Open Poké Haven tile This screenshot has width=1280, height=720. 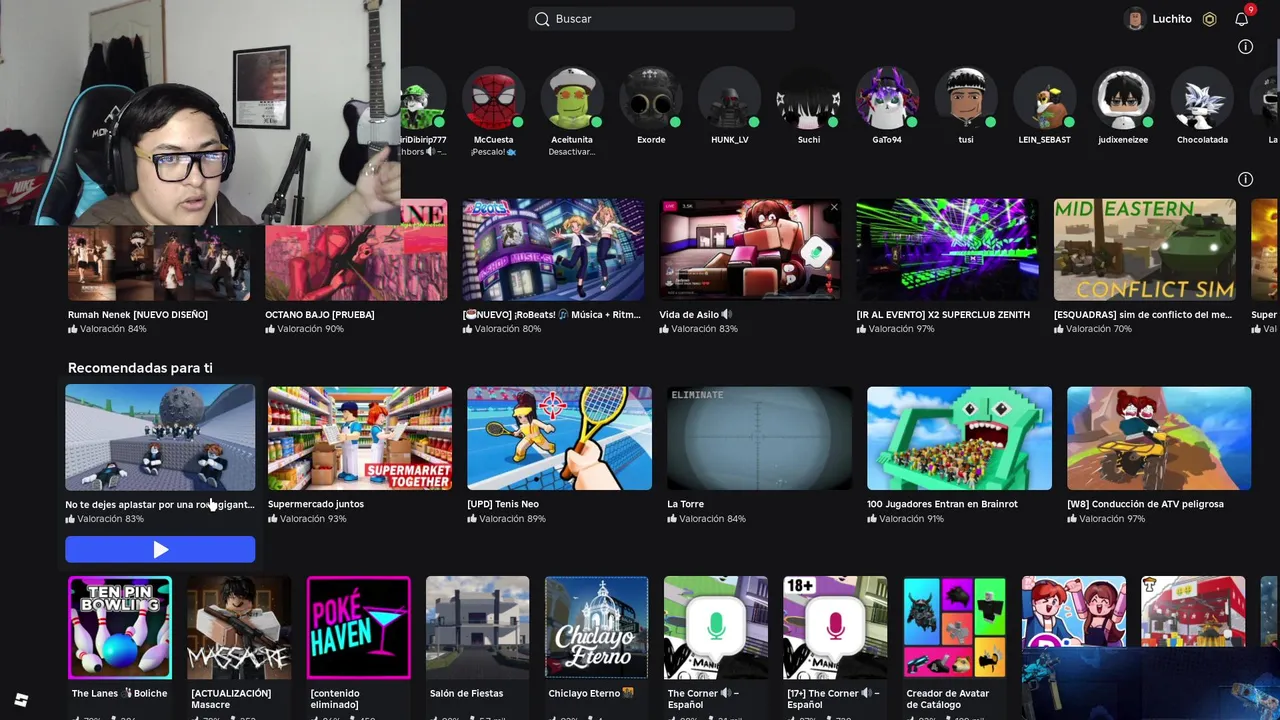[358, 627]
